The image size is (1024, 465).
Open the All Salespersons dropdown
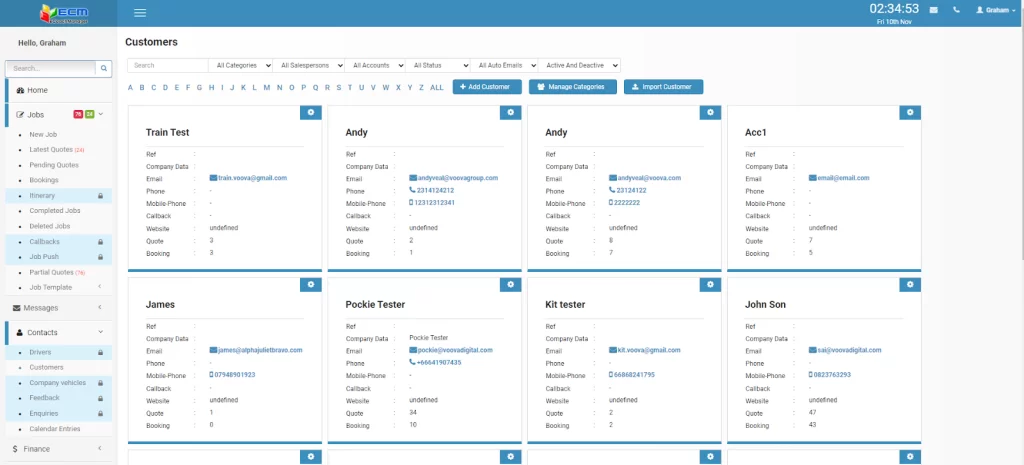(x=312, y=65)
